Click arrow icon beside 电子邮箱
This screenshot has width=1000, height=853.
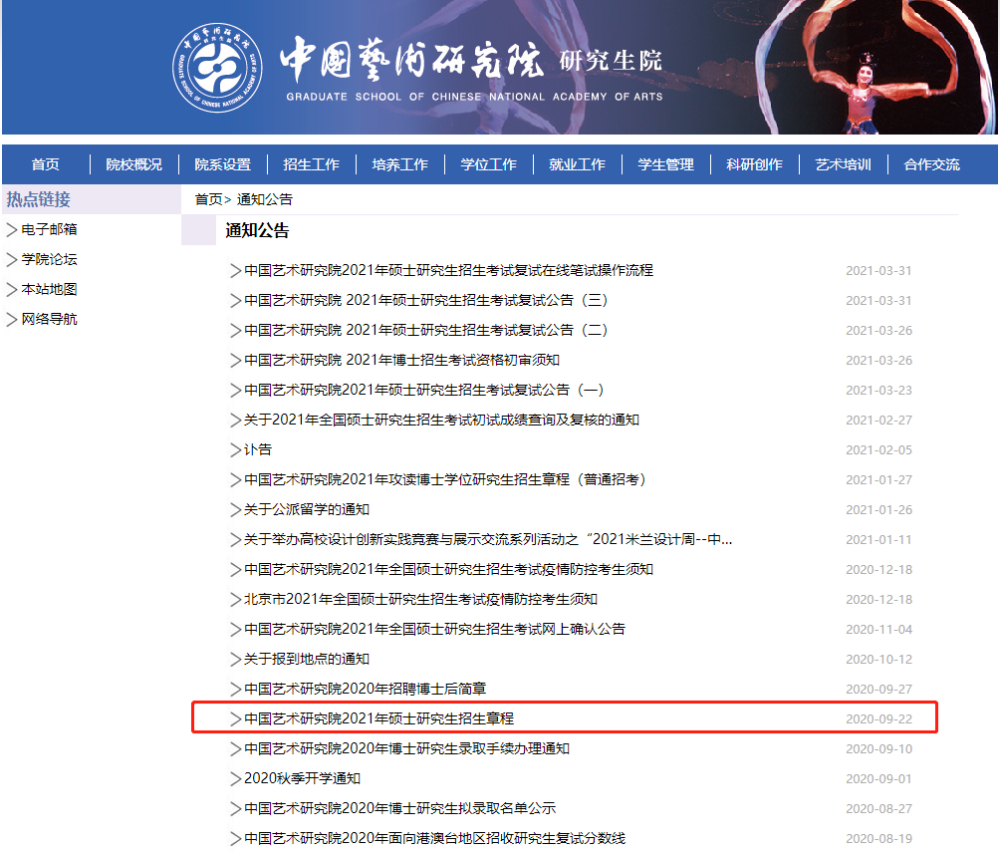pos(11,230)
